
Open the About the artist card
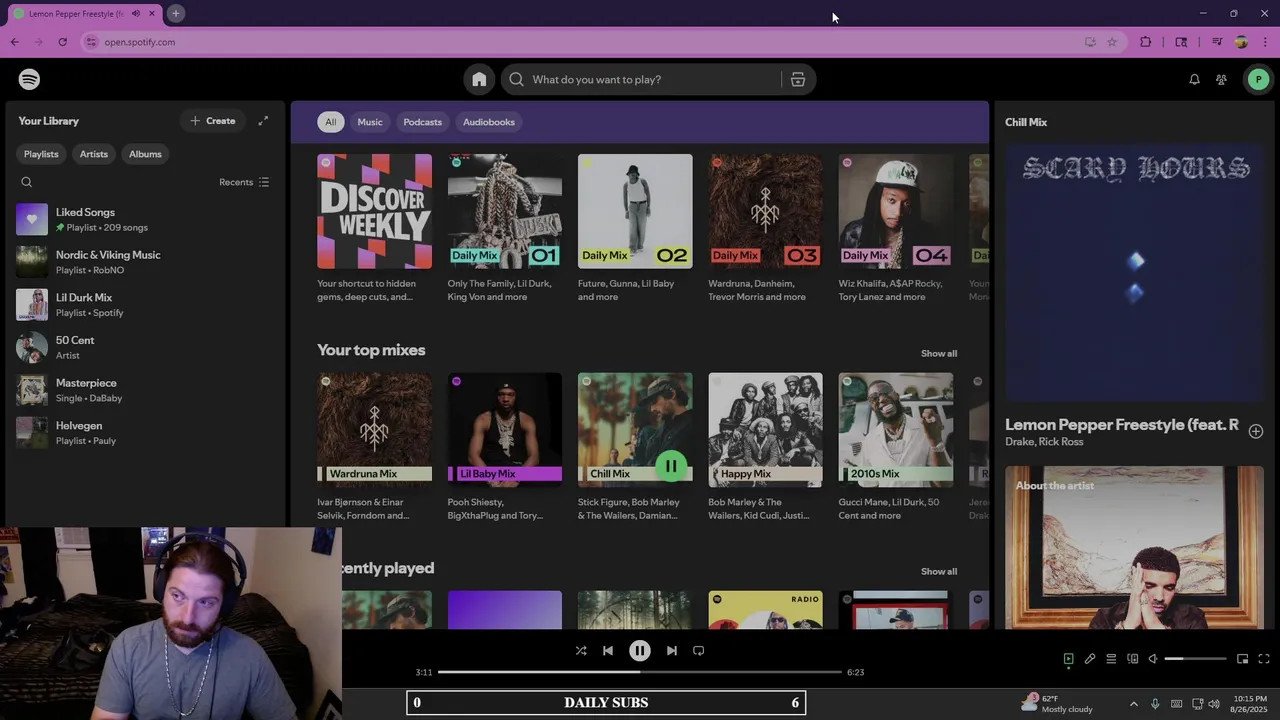[1135, 547]
